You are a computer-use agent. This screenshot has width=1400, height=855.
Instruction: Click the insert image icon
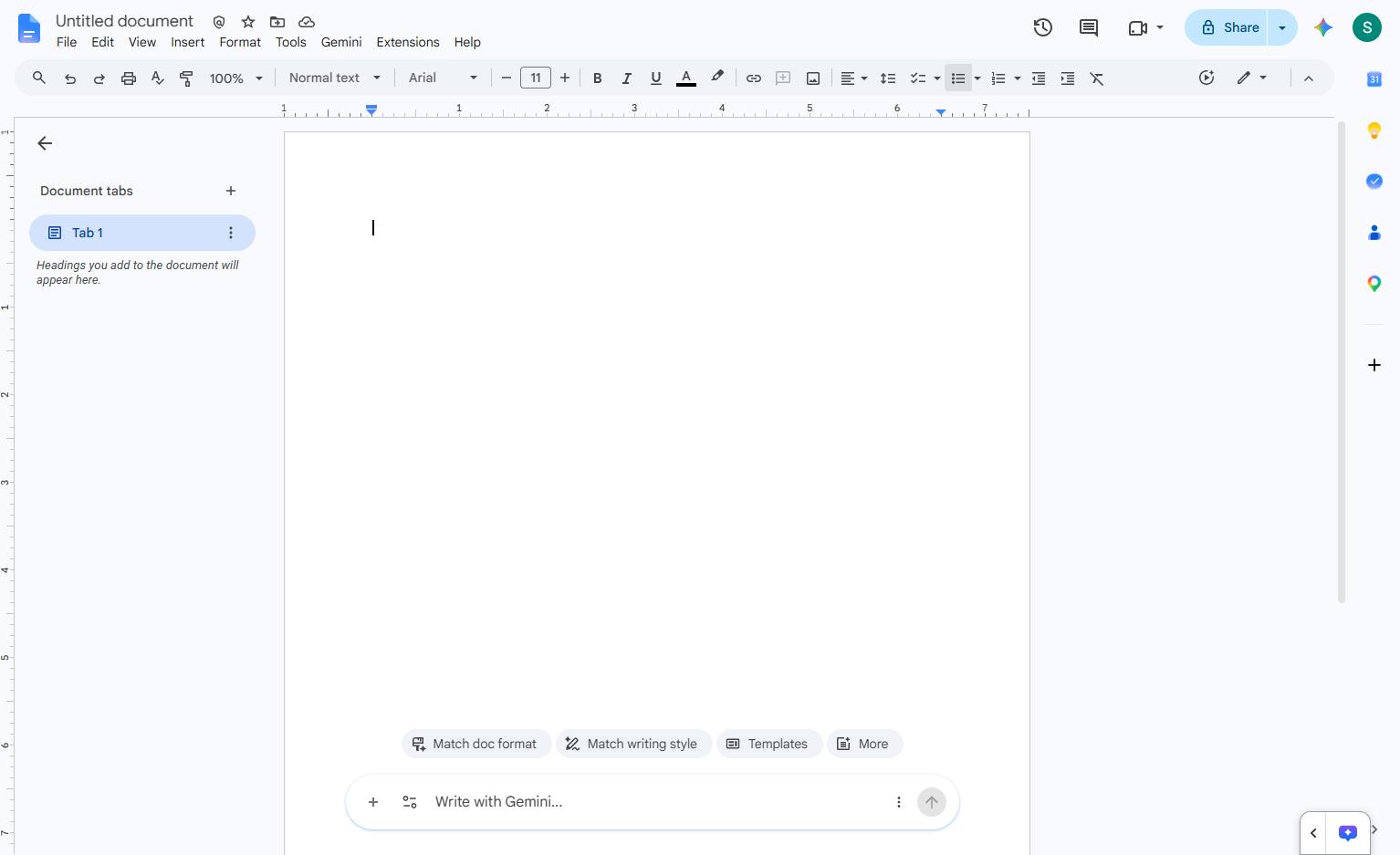813,78
